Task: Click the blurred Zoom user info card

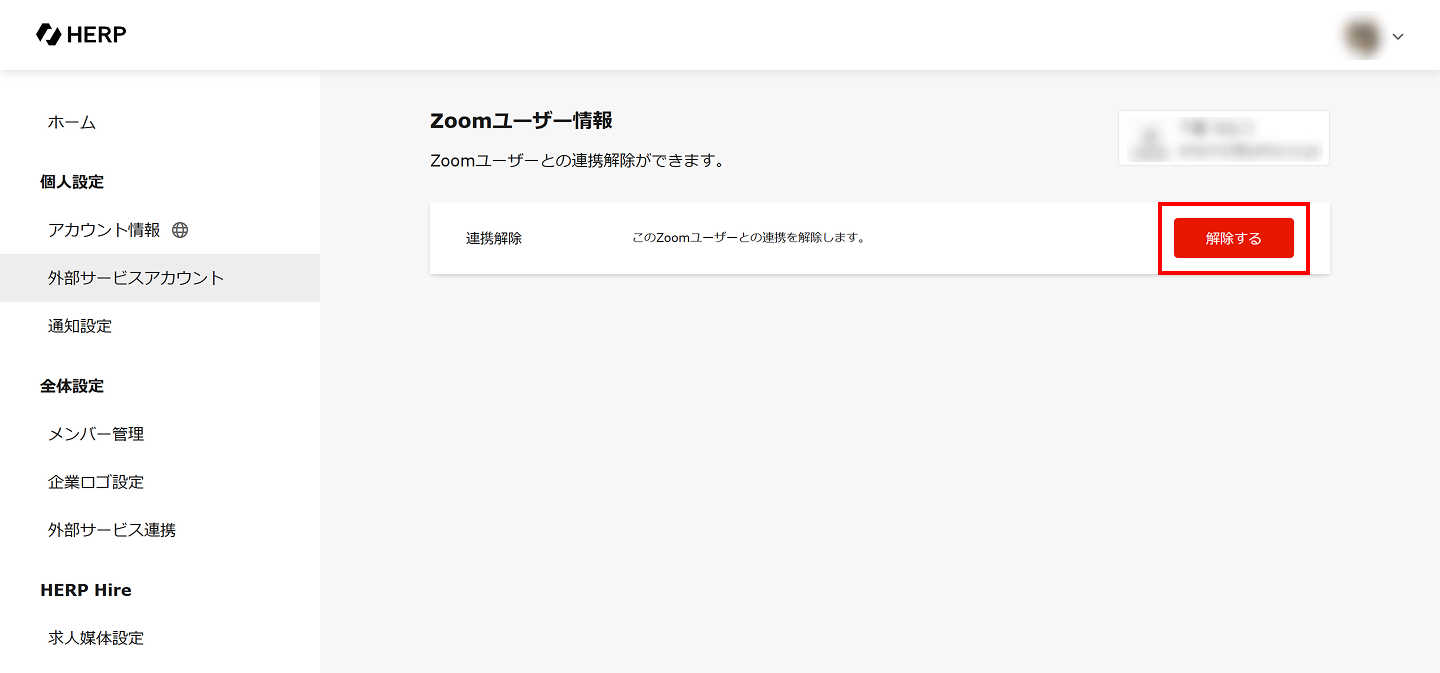Action: click(1224, 138)
